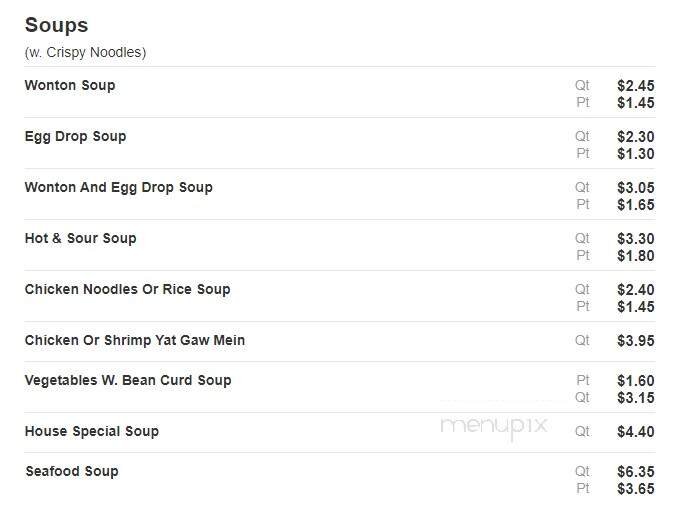This screenshot has width=673, height=508.
Task: Click the $3.30 Hot & Sour quart price
Action: click(x=636, y=239)
